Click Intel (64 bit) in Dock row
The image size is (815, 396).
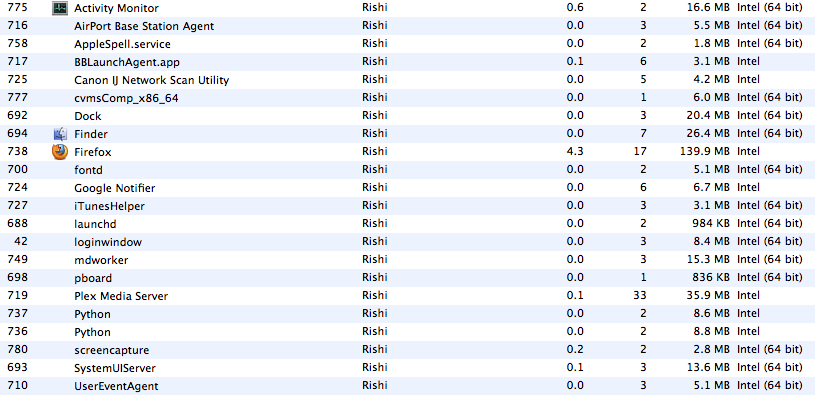pos(770,115)
